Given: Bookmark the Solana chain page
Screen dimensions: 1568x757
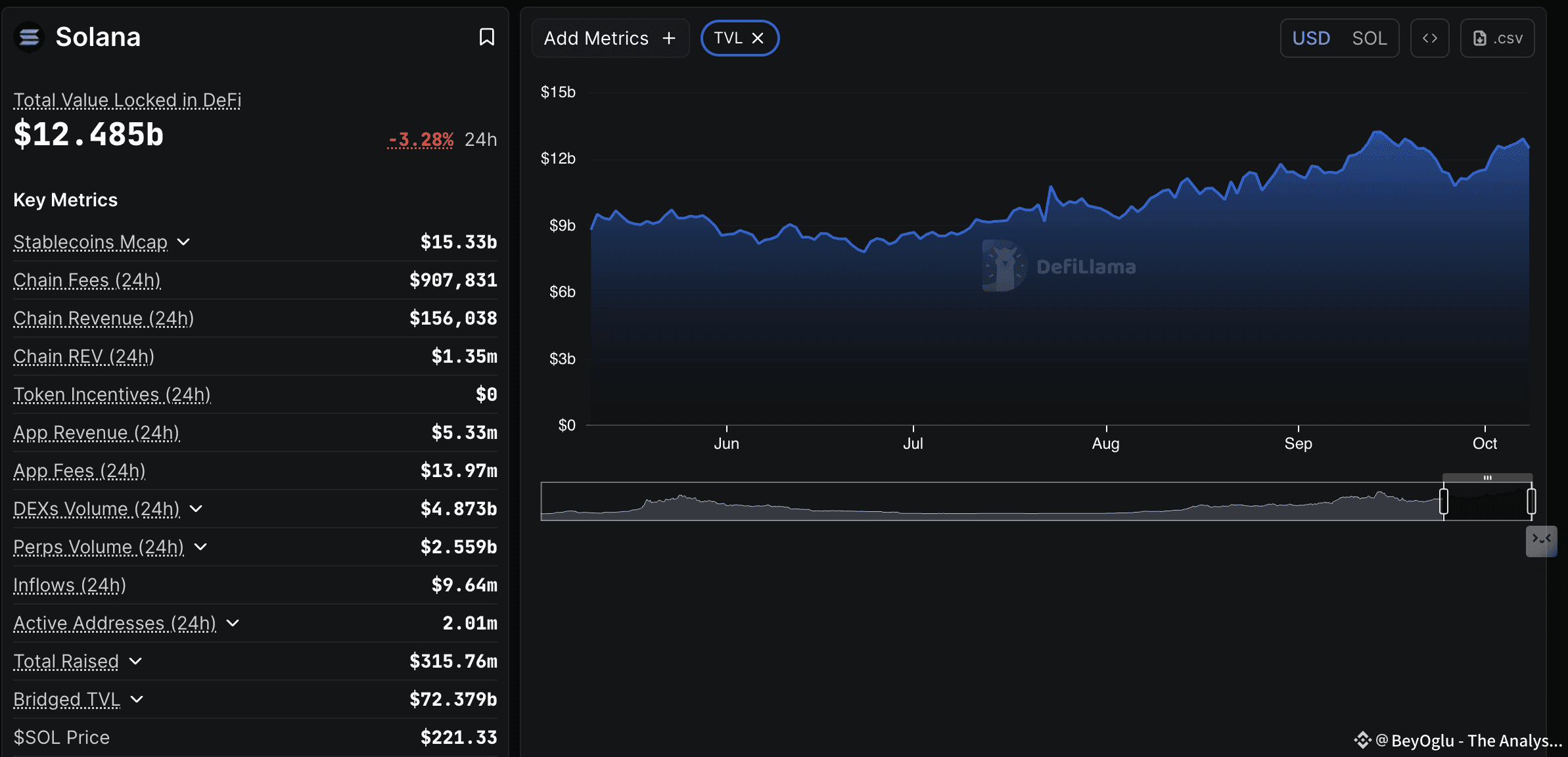Looking at the screenshot, I should (x=486, y=37).
